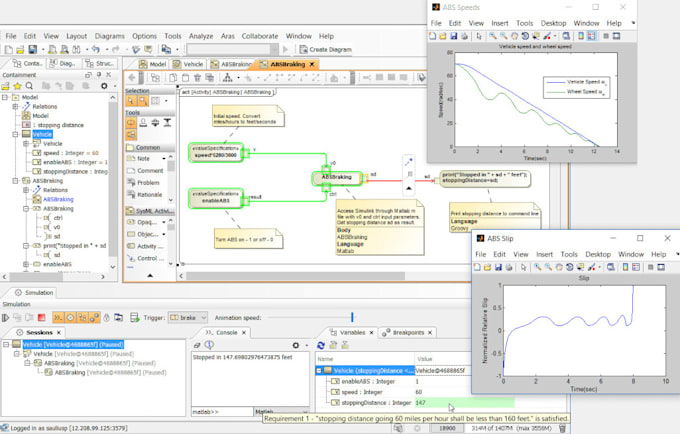Viewport: 680px width, 434px height.
Task: Open the Diagrams menu
Action: tap(109, 36)
